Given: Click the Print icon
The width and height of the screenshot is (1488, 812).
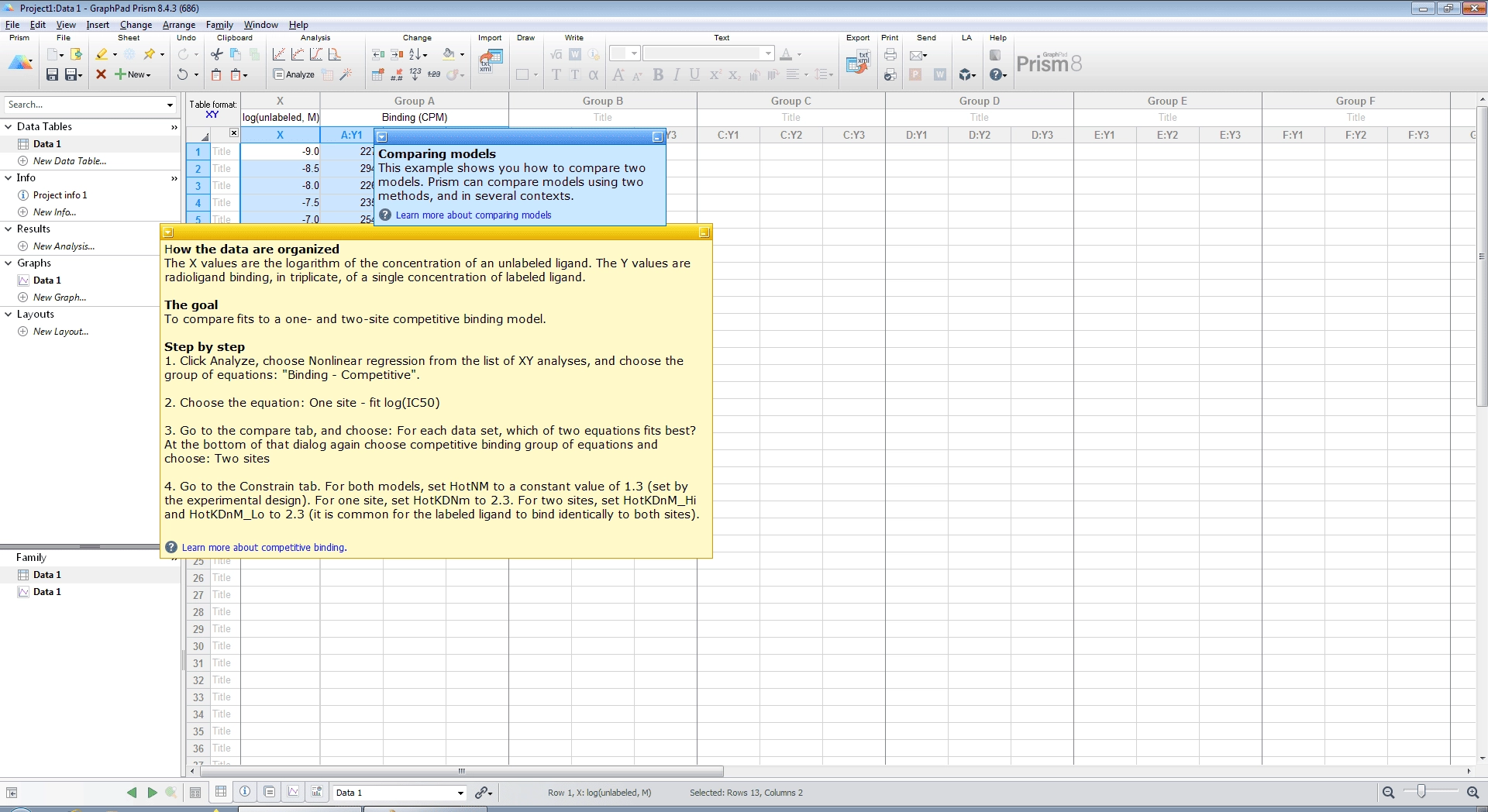Looking at the screenshot, I should tap(890, 54).
